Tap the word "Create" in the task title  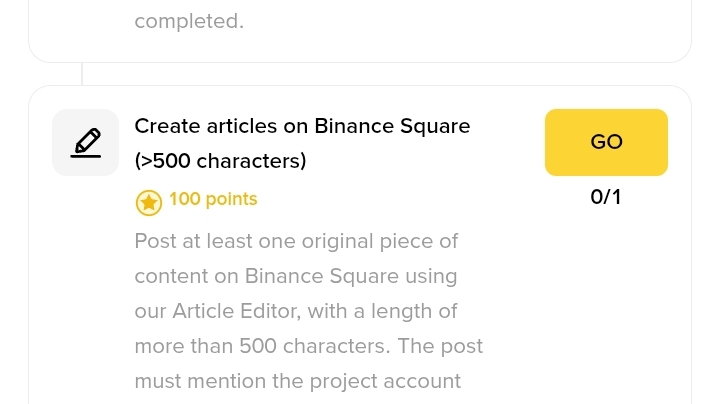click(x=168, y=127)
